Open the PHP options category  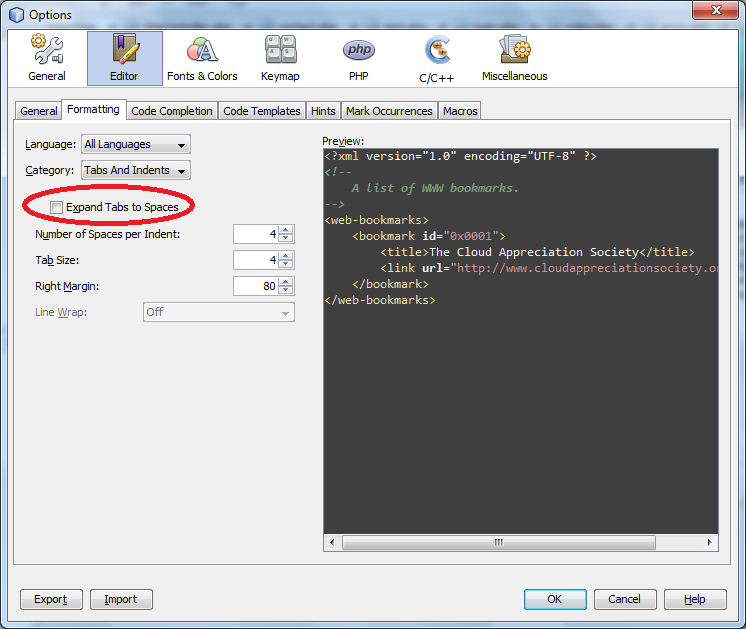(x=359, y=58)
